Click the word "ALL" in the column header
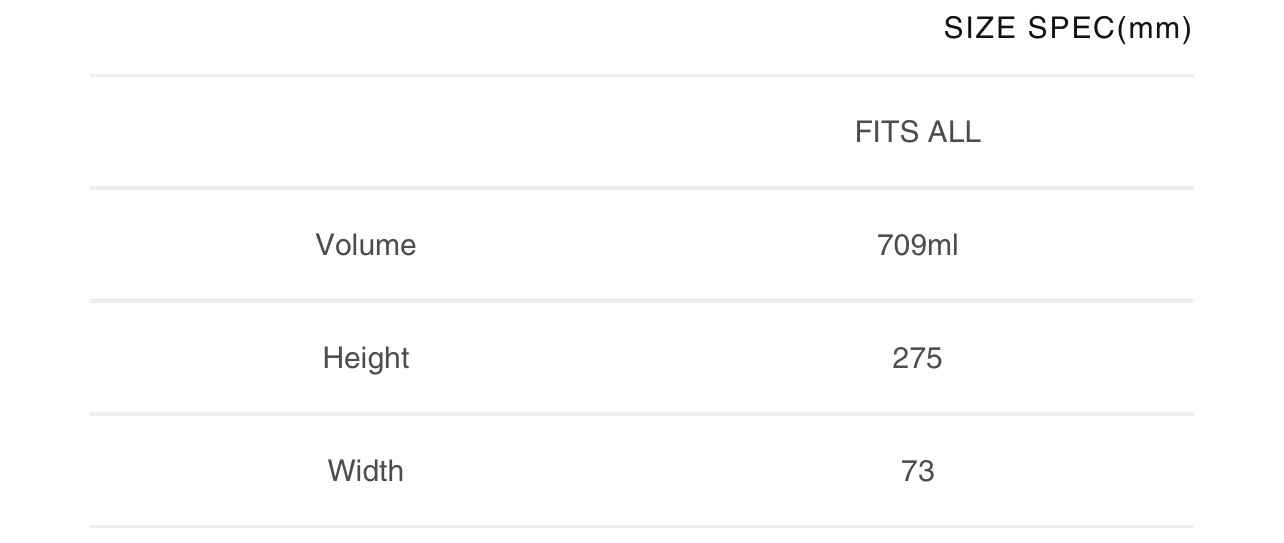The width and height of the screenshot is (1284, 543). coord(954,132)
